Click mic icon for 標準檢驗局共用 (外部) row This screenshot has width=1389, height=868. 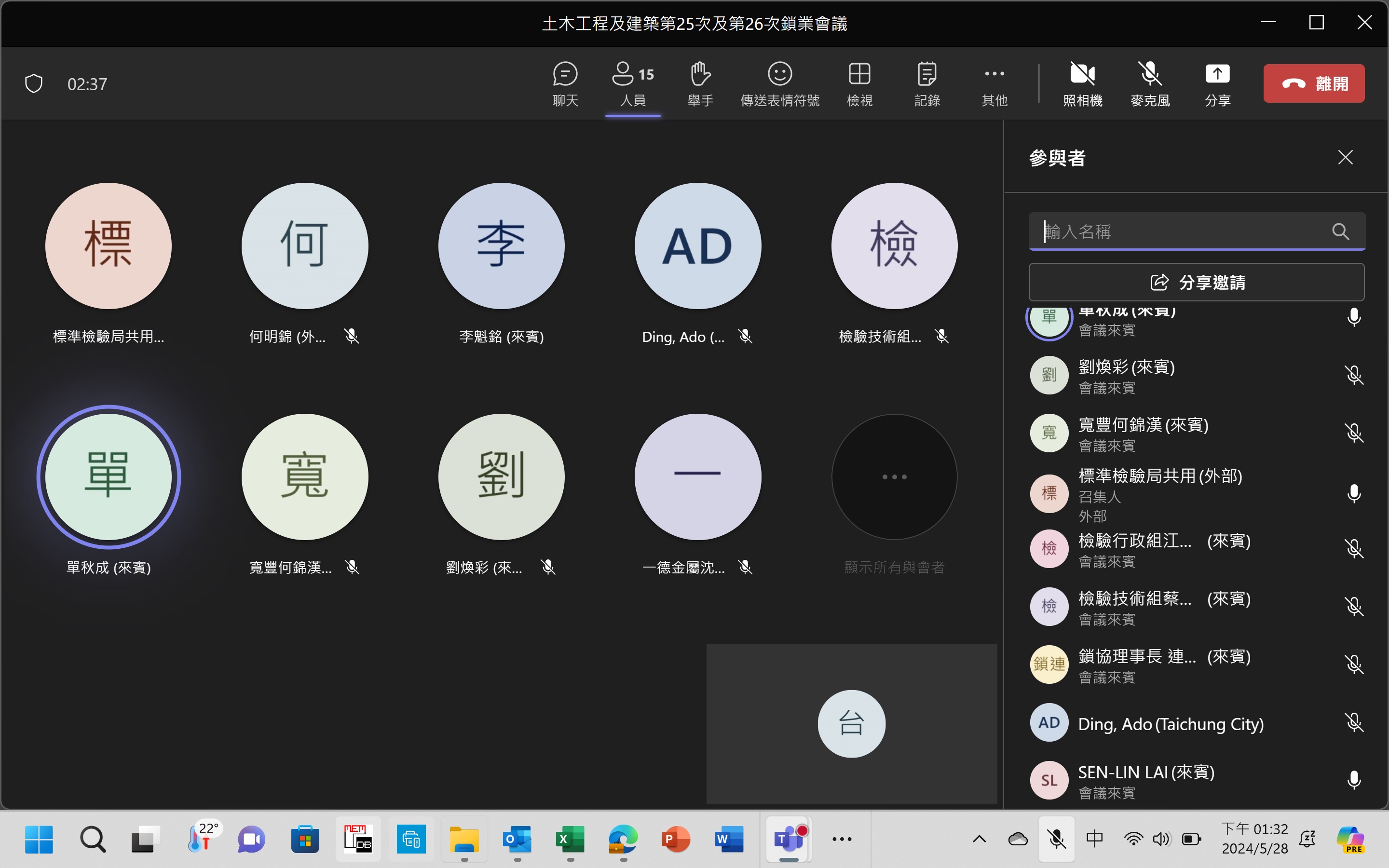pyautogui.click(x=1354, y=494)
